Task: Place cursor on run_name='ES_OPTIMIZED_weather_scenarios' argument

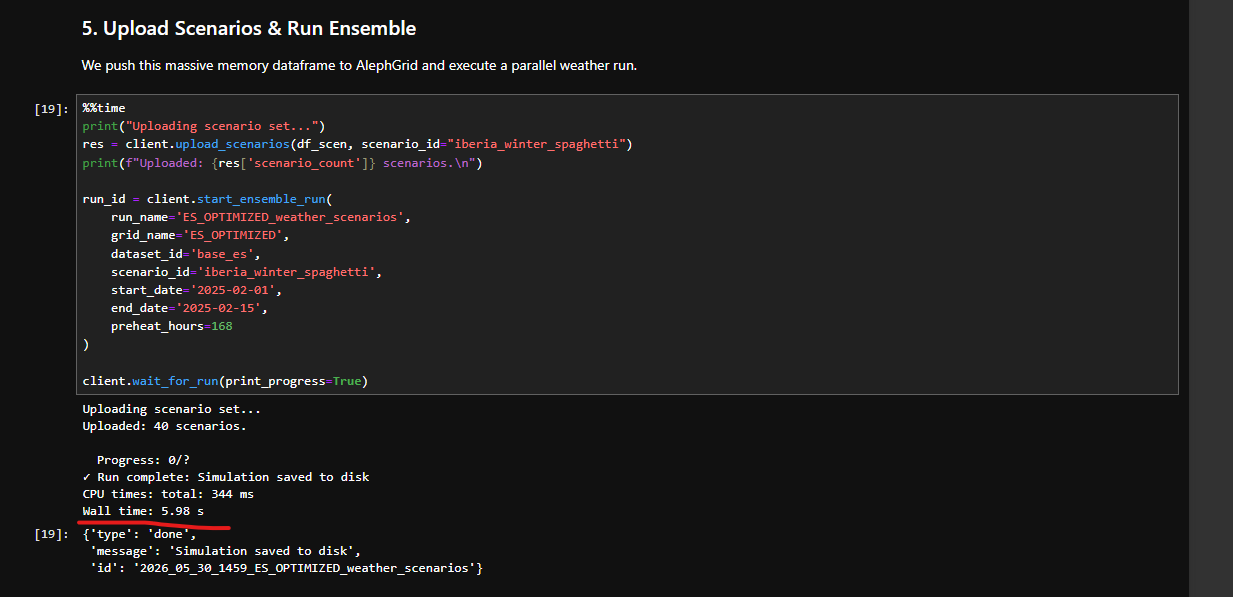Action: pos(261,217)
